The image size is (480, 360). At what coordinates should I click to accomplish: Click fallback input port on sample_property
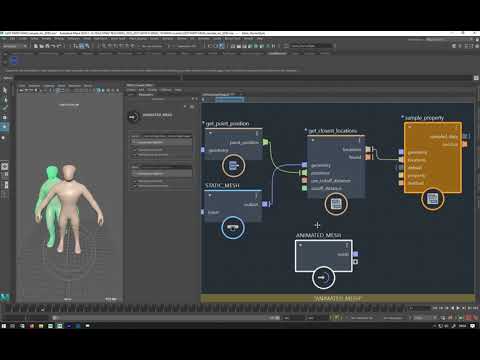pyautogui.click(x=401, y=183)
